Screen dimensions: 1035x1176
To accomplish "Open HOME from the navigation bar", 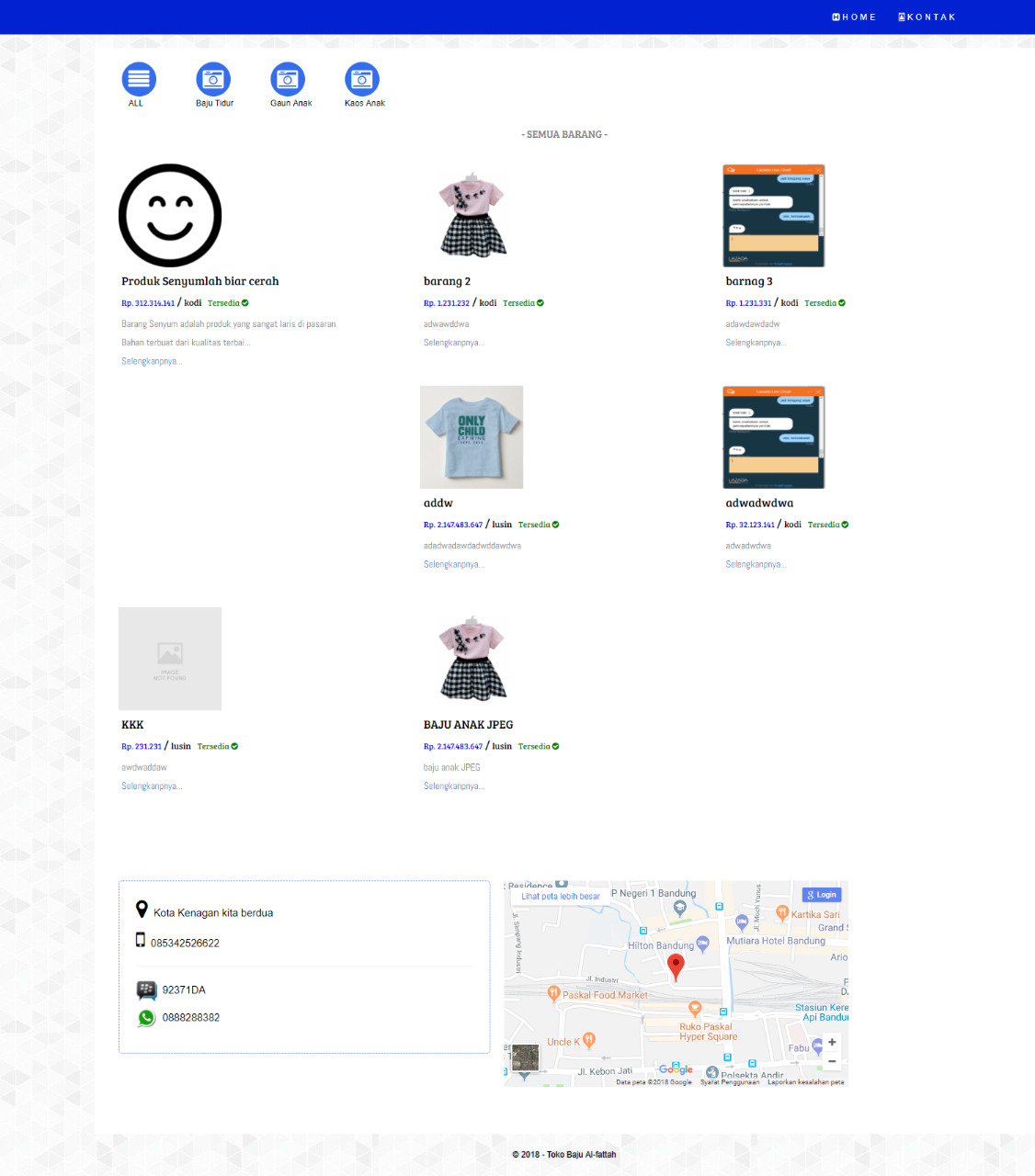I will [854, 17].
